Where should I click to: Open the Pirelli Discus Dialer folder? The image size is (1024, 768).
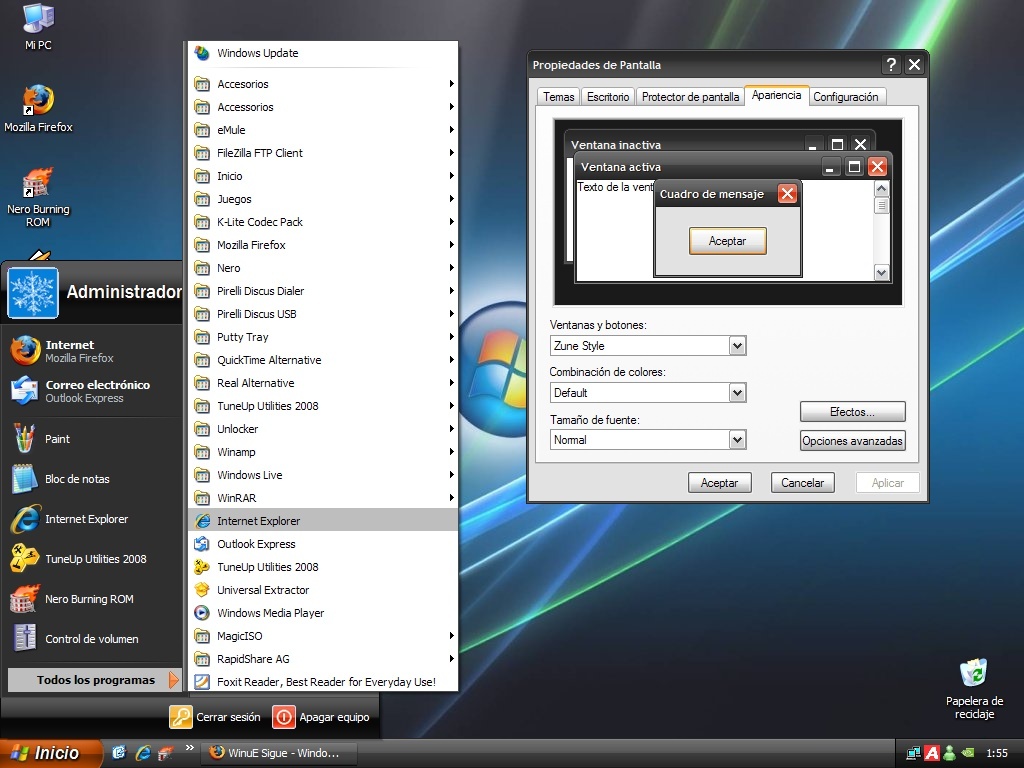[x=323, y=291]
